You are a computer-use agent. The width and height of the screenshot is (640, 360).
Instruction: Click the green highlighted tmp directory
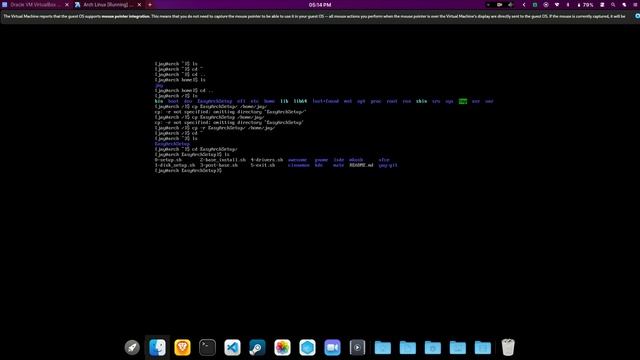[463, 101]
